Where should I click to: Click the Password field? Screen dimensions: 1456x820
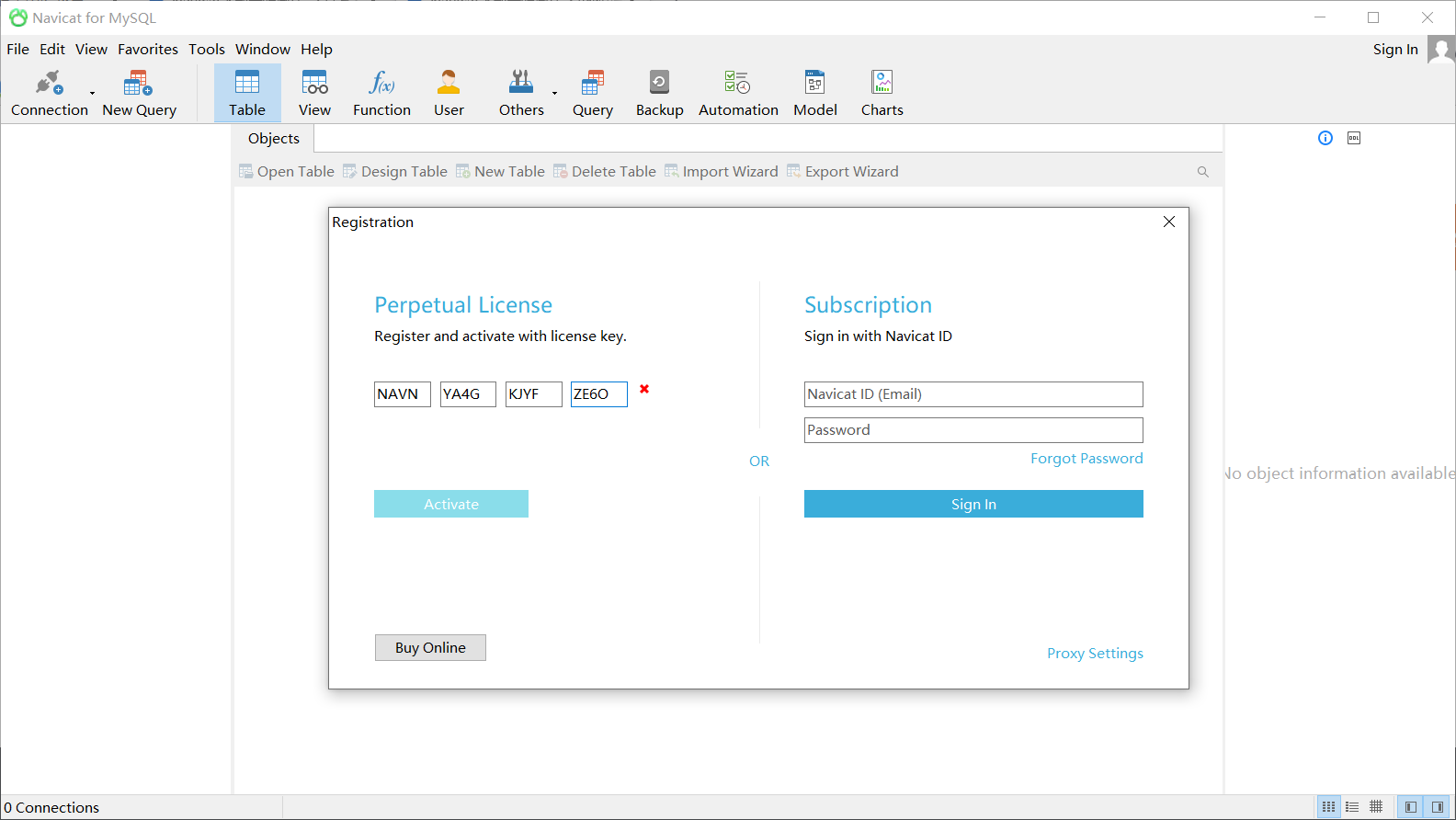(973, 430)
